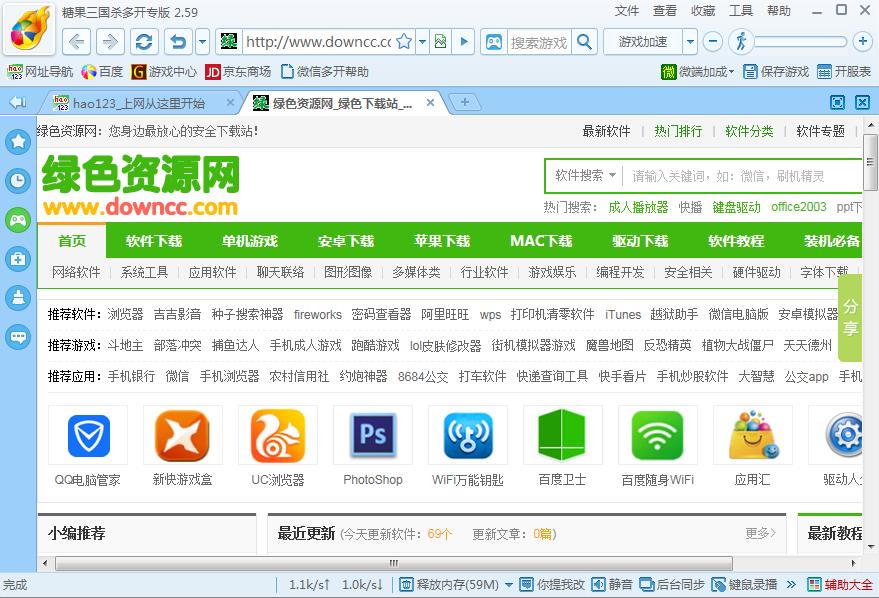Open the 工具 menu in the menu bar
Image resolution: width=879 pixels, height=598 pixels.
pos(740,11)
